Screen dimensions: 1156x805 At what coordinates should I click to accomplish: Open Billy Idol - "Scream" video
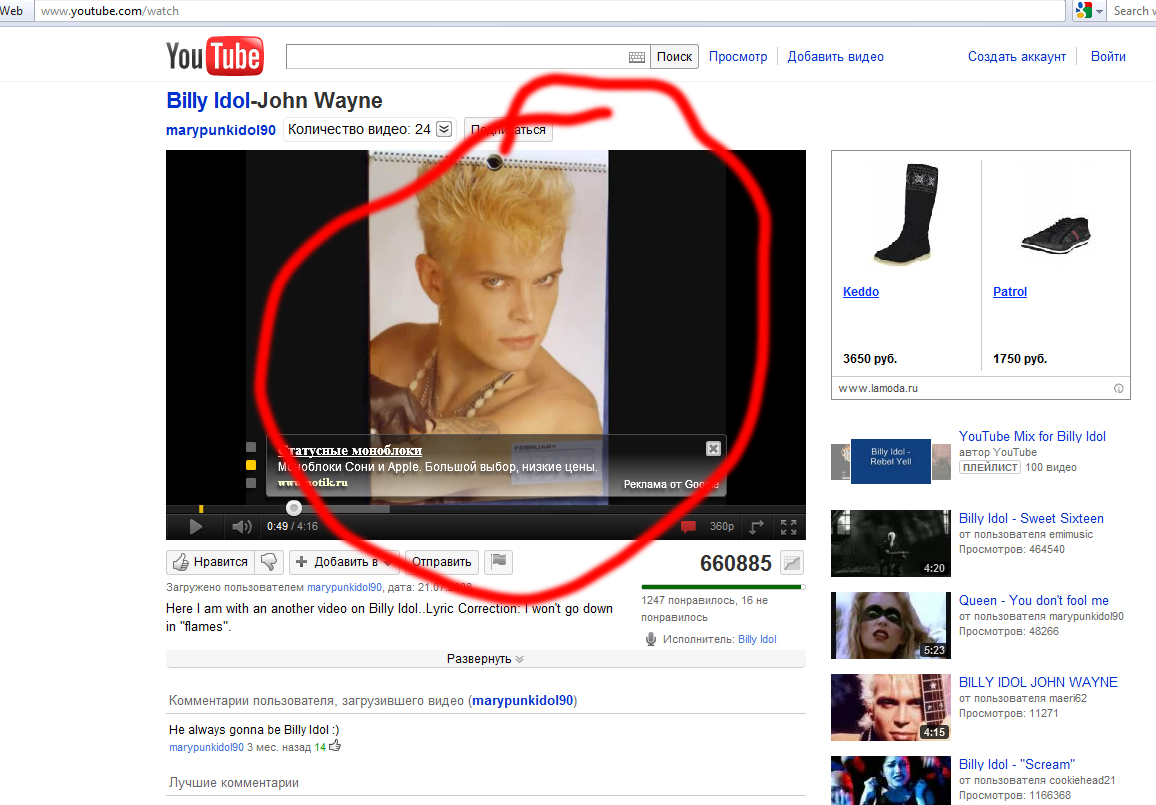point(1017,764)
